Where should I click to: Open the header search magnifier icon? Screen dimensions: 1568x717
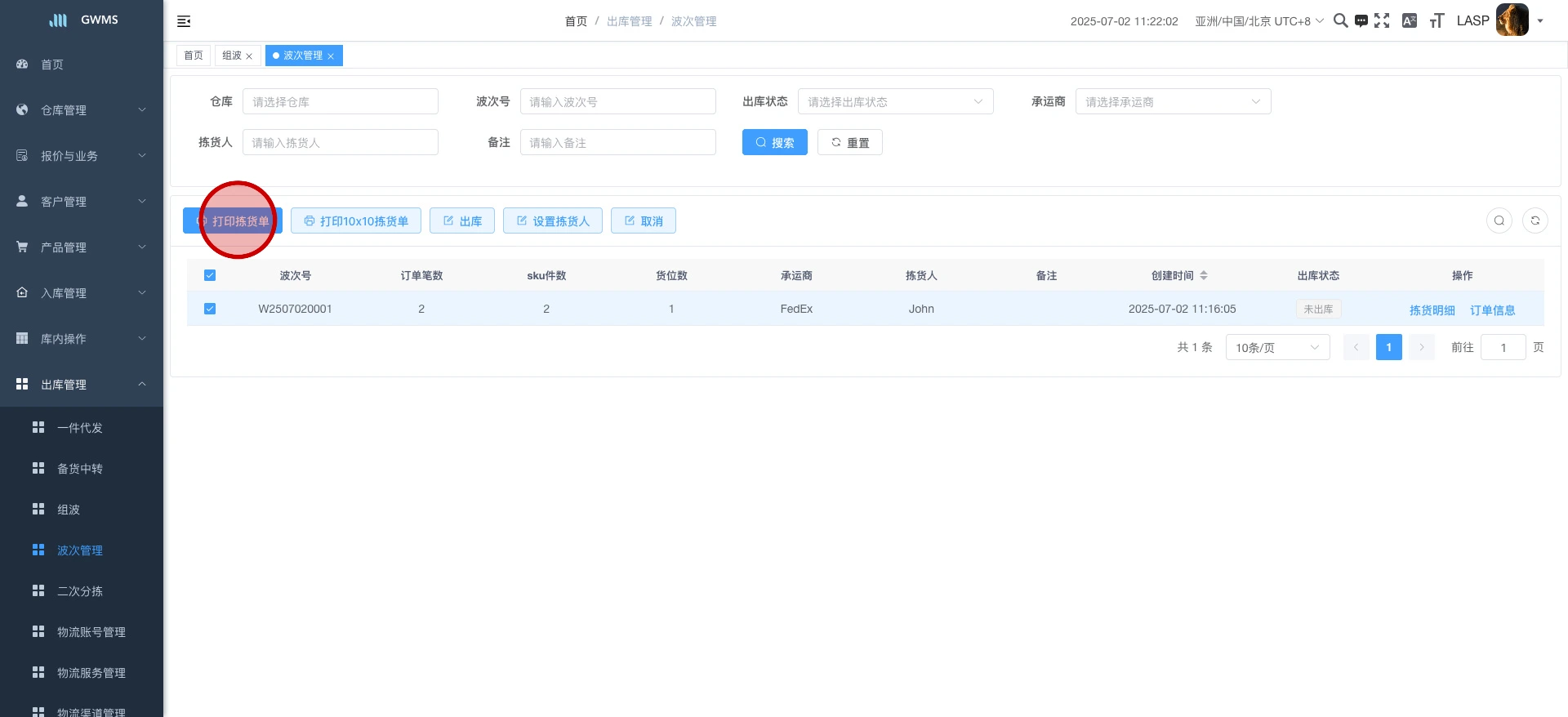(1340, 20)
